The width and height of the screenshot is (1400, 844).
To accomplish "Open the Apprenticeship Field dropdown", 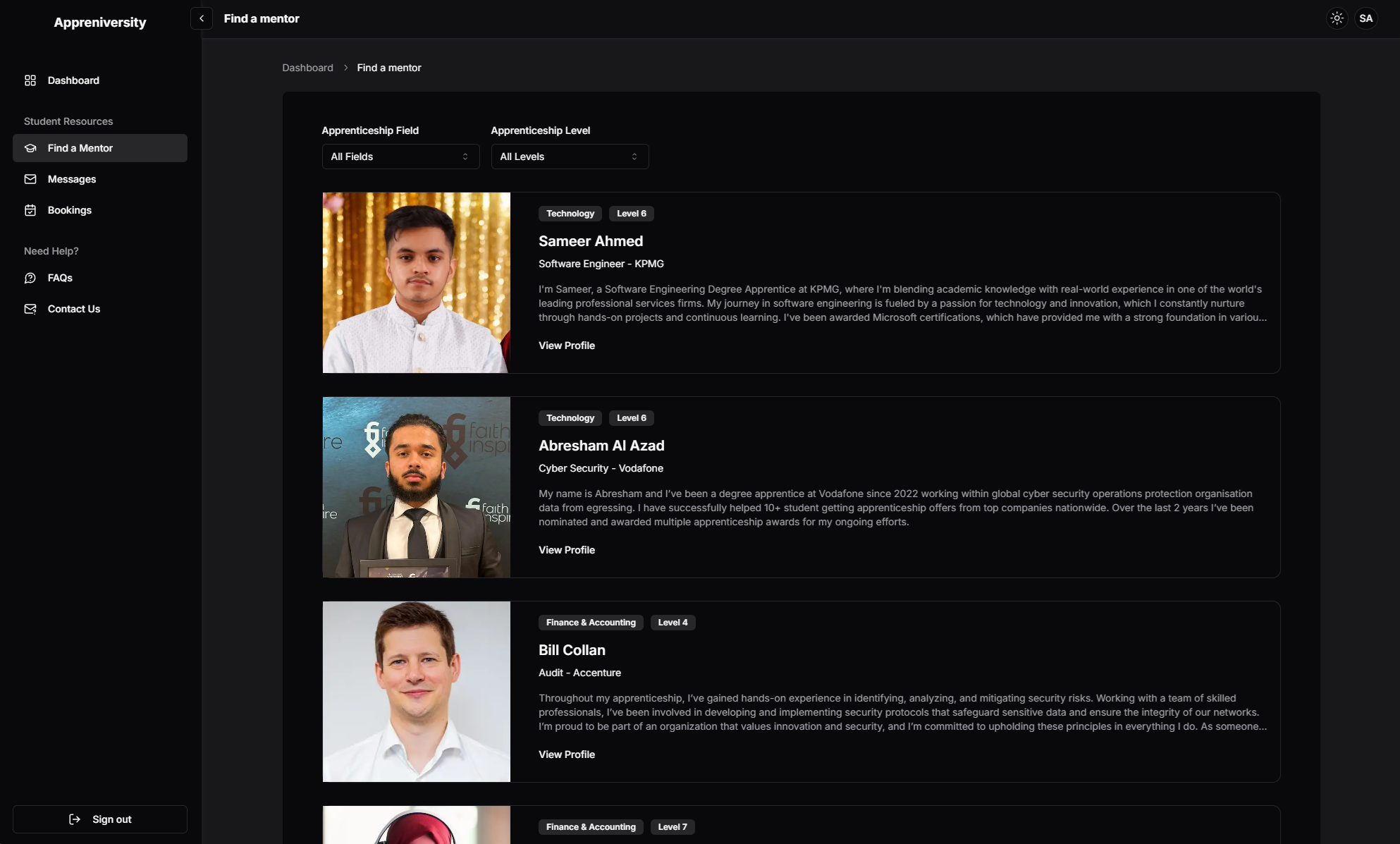I will click(x=400, y=157).
